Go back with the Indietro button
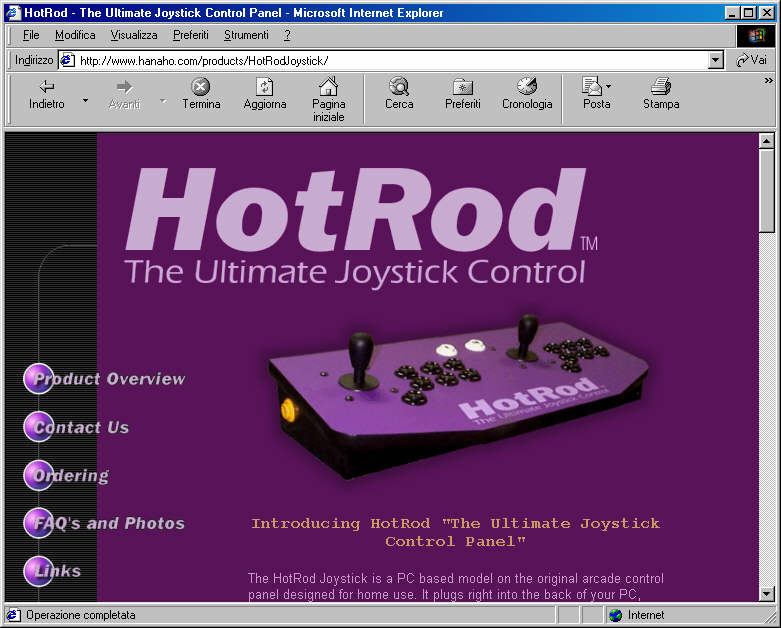This screenshot has width=781, height=628. (x=46, y=94)
